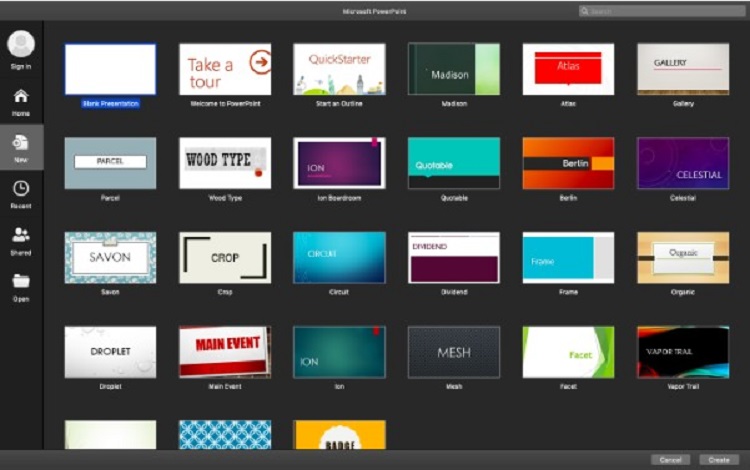750x470 pixels.
Task: Click the "Vapor Trail" caption
Action: point(683,386)
